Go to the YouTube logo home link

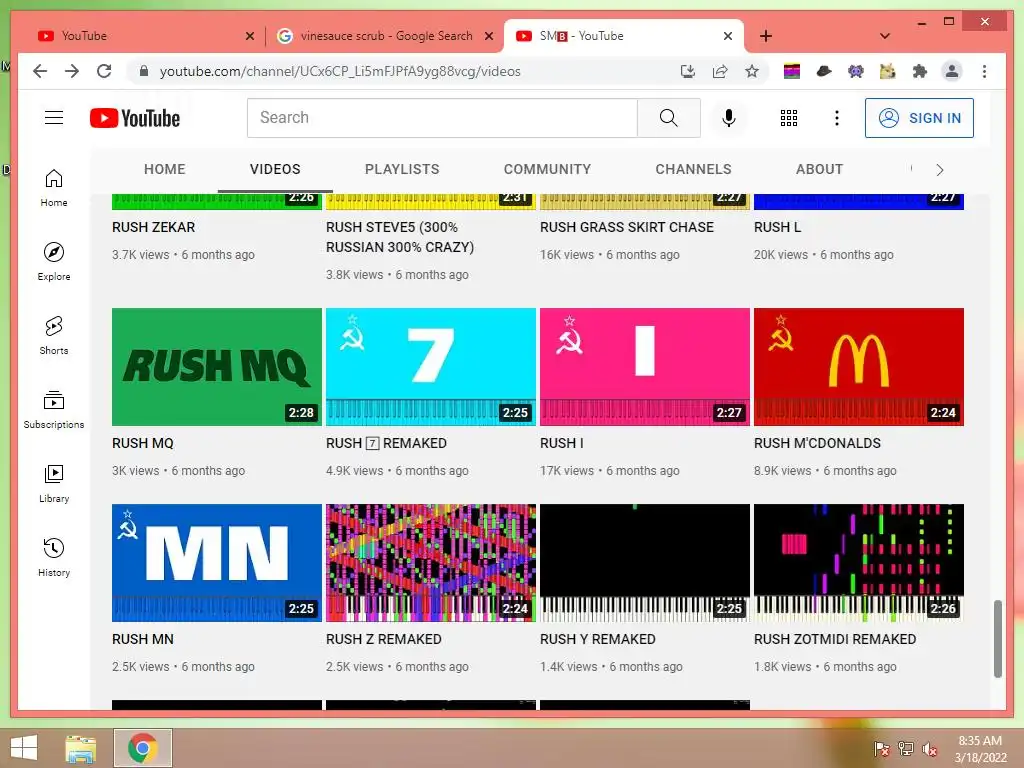[135, 118]
